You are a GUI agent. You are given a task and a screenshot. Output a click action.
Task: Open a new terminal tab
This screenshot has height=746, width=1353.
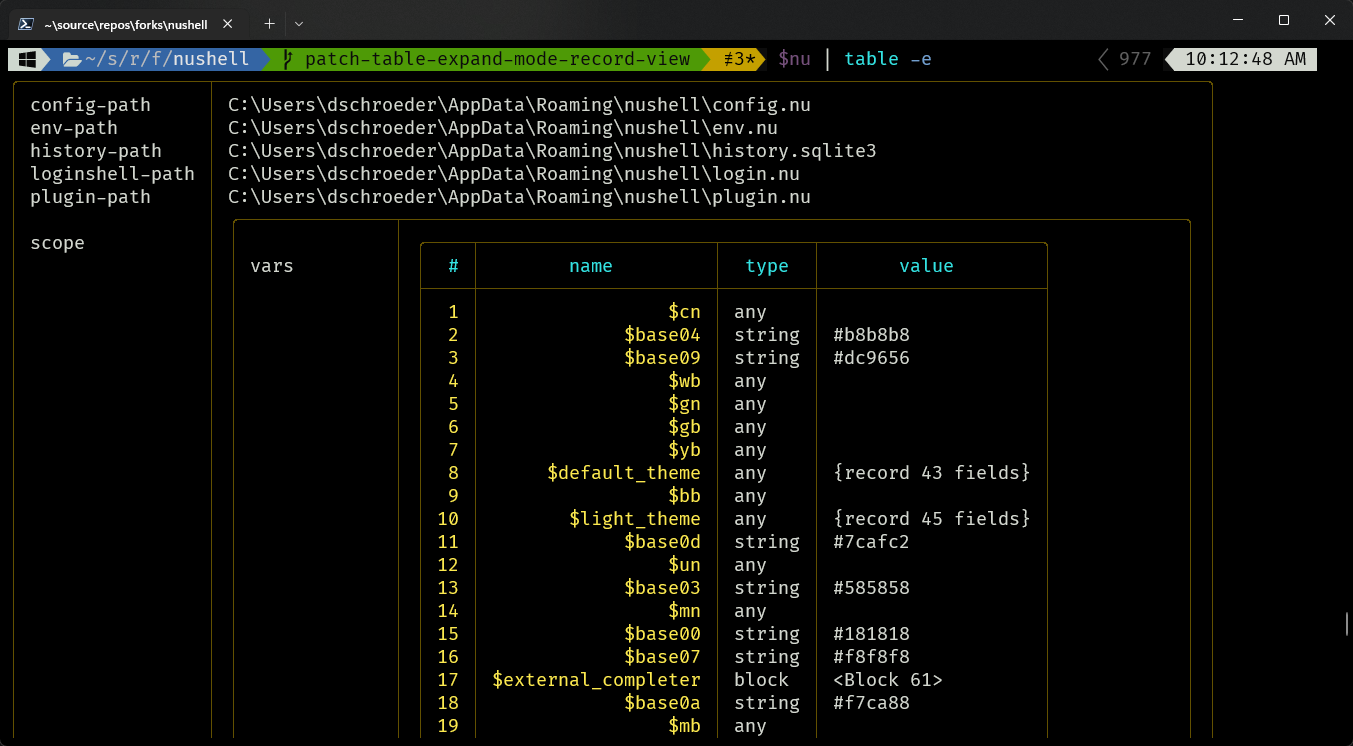(x=269, y=22)
